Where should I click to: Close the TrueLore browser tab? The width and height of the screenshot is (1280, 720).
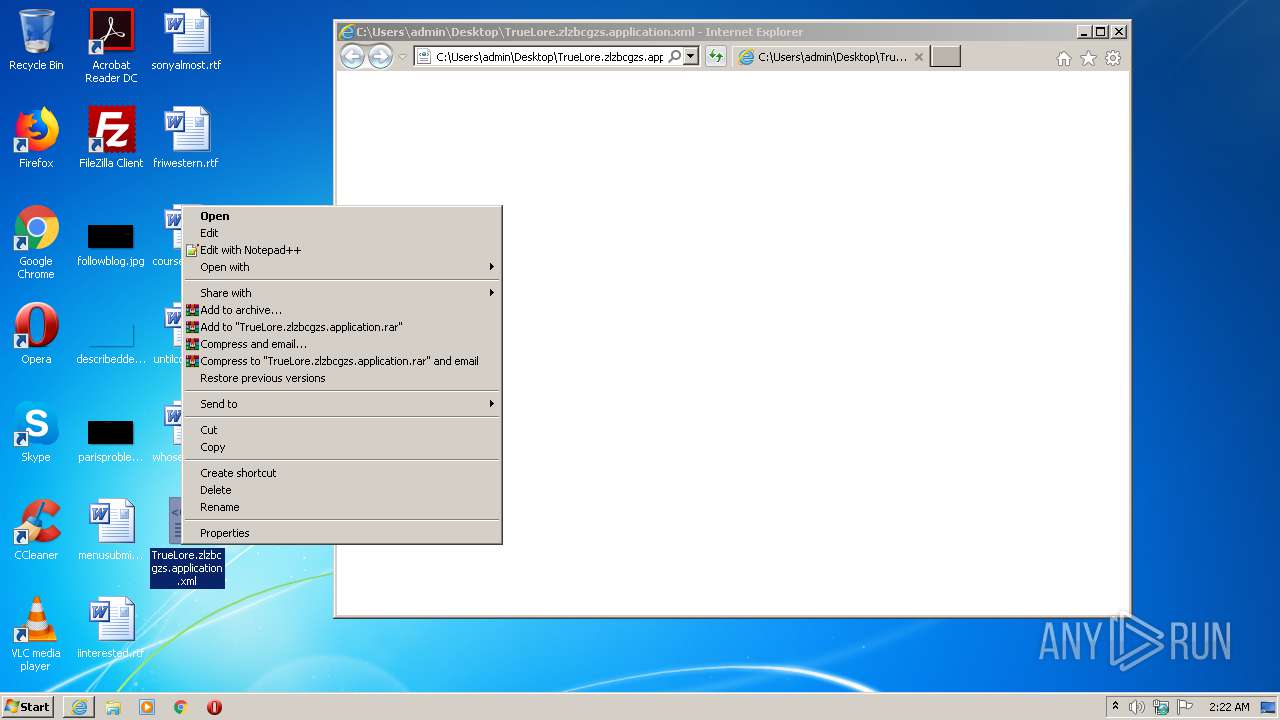coord(919,57)
